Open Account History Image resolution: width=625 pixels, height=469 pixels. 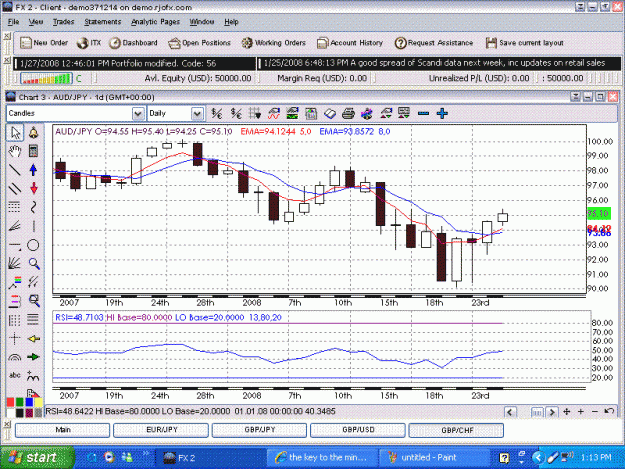coord(350,43)
